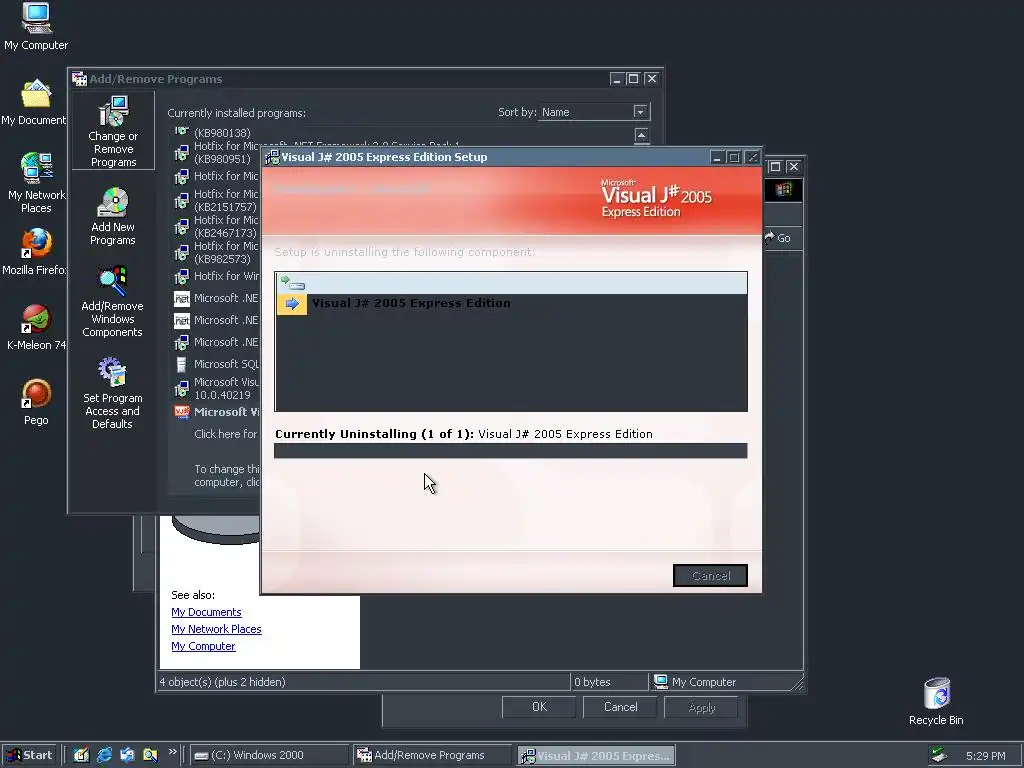This screenshot has width=1024, height=768.
Task: Click the uninstall progress bar
Action: pos(511,451)
